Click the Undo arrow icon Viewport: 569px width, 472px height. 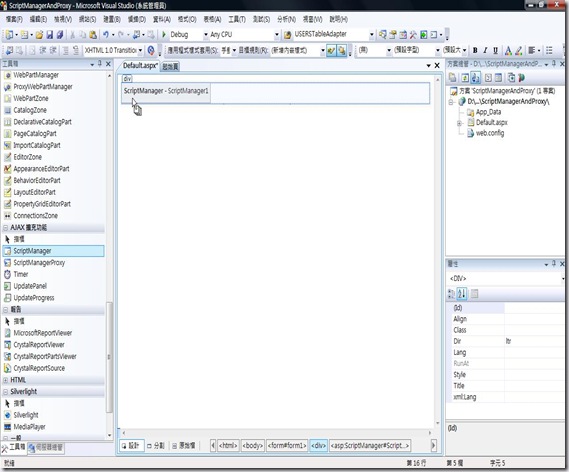click(106, 34)
